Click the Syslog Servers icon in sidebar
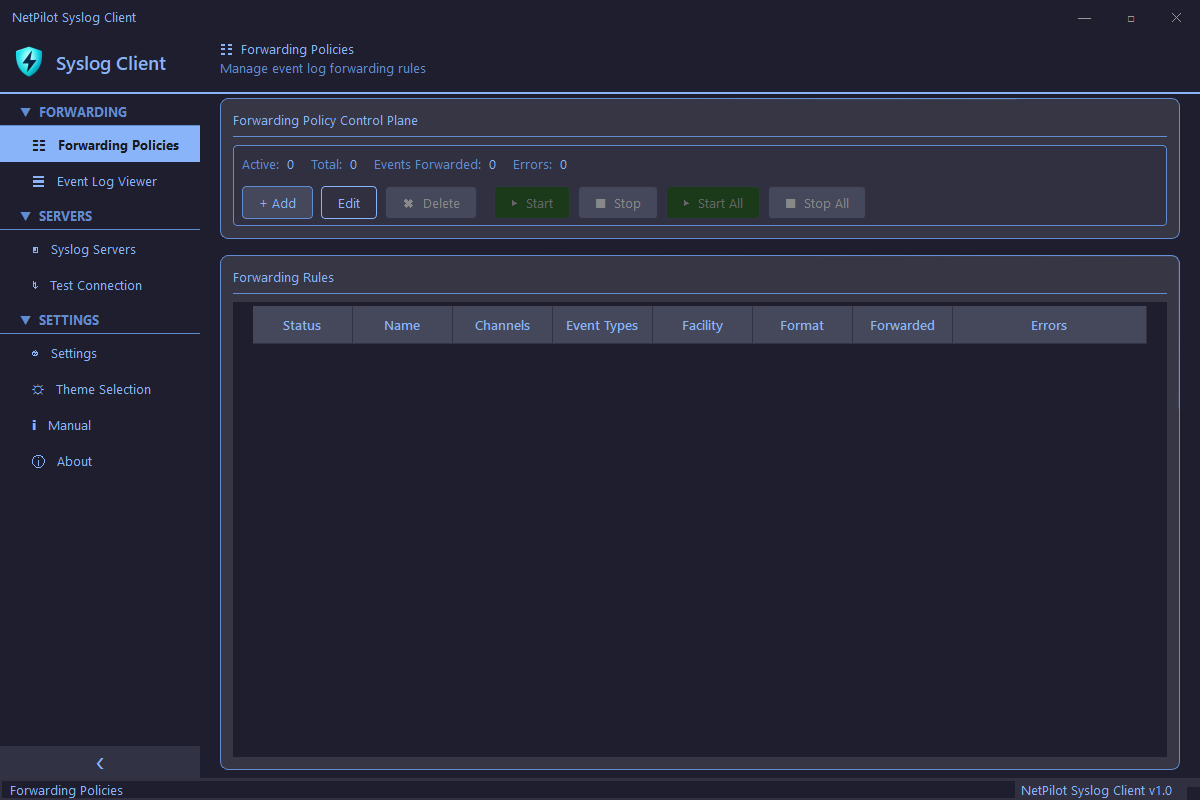This screenshot has width=1200, height=800. pyautogui.click(x=36, y=250)
